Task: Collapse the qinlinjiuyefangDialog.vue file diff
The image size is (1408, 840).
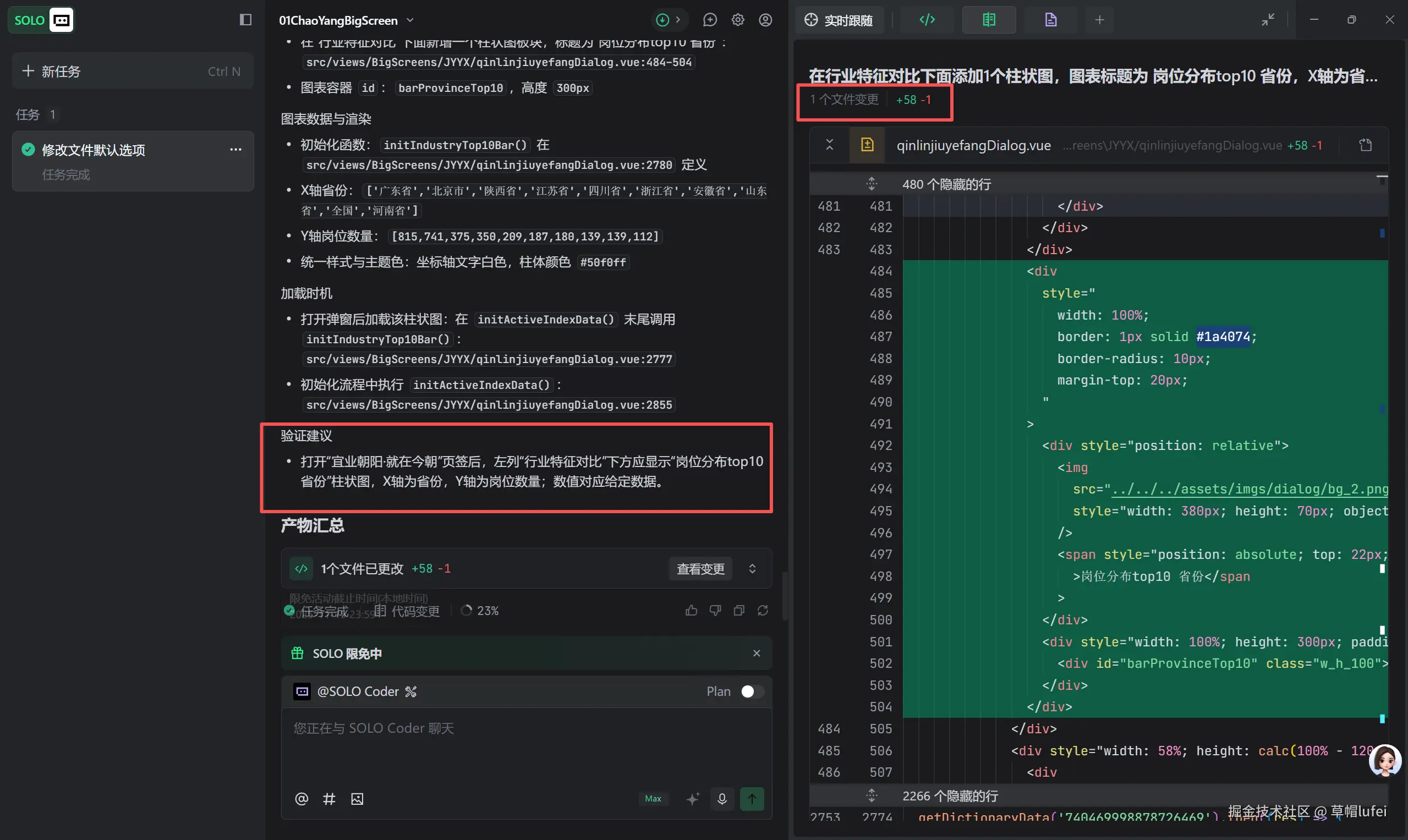Action: 829,145
